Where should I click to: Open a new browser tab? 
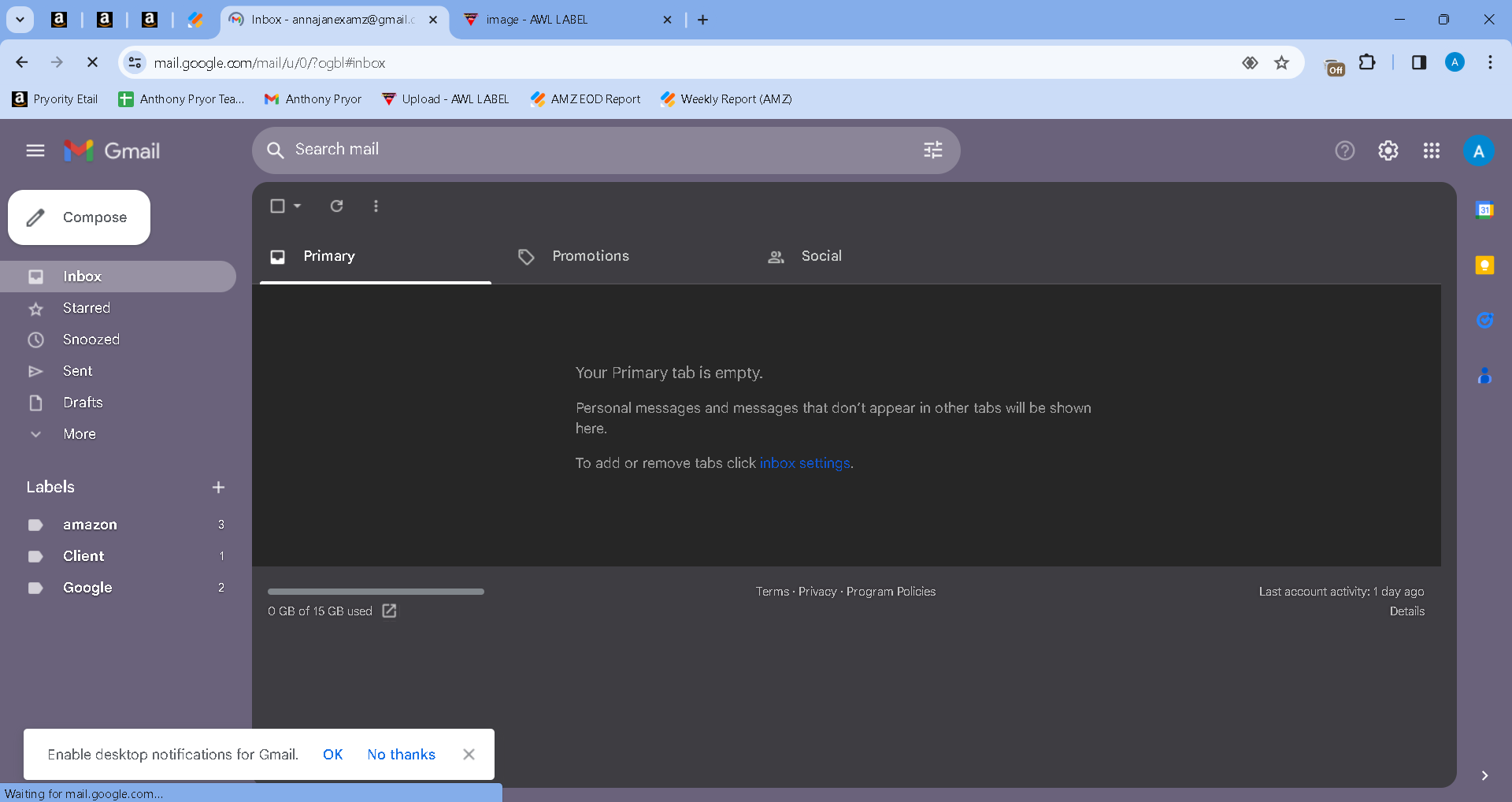coord(703,20)
